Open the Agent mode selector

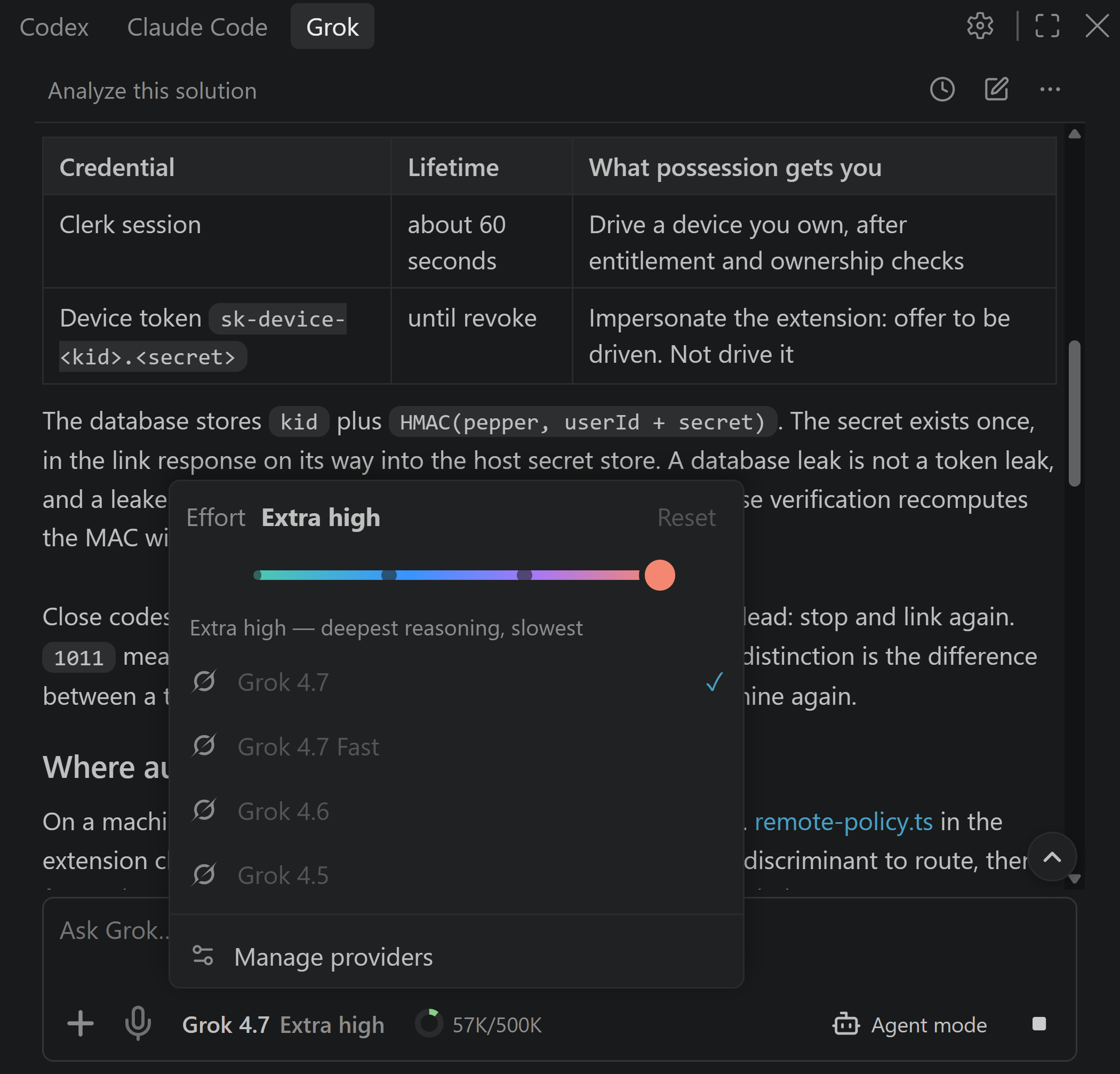910,1024
